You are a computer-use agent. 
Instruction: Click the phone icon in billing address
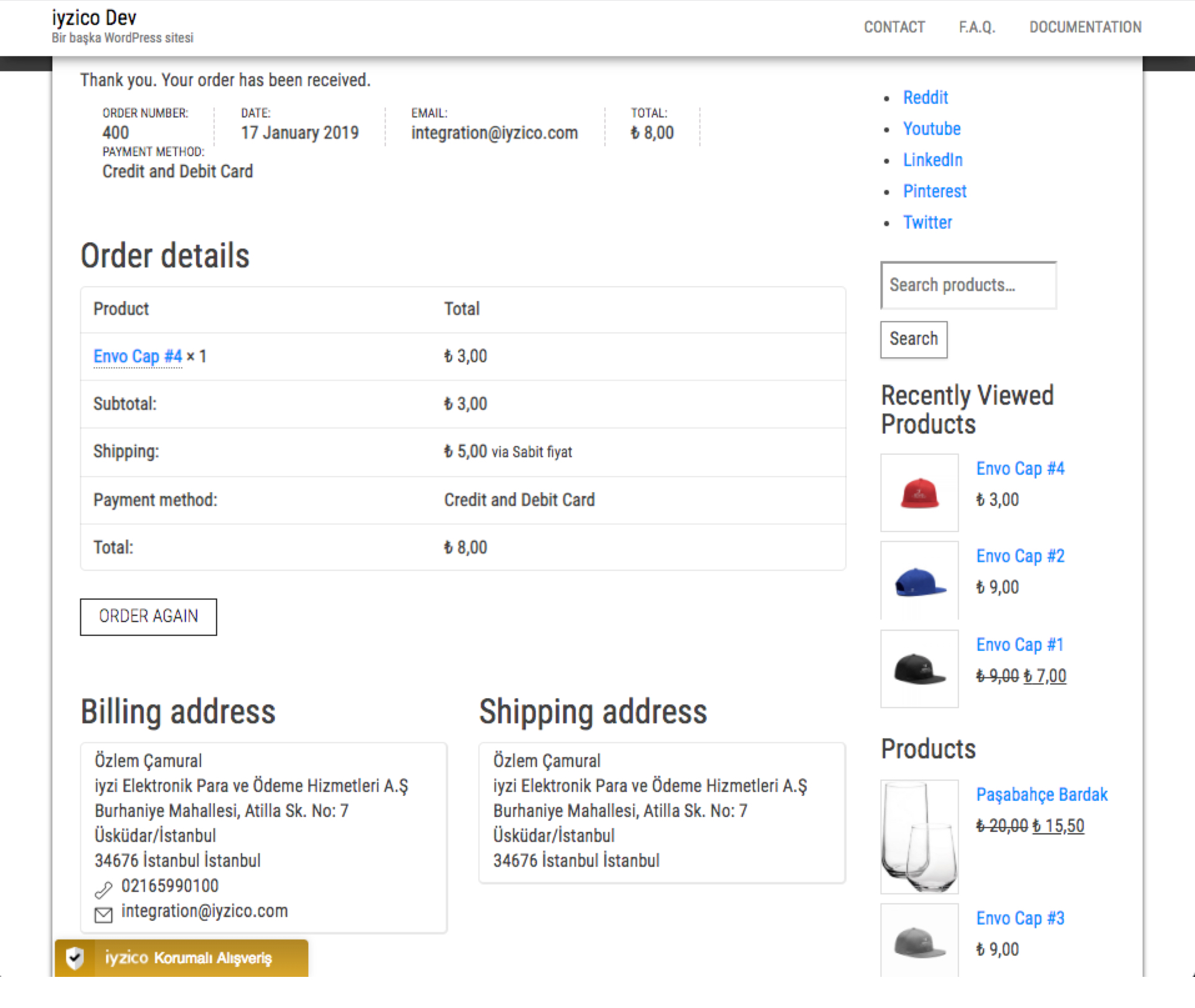pyautogui.click(x=103, y=890)
